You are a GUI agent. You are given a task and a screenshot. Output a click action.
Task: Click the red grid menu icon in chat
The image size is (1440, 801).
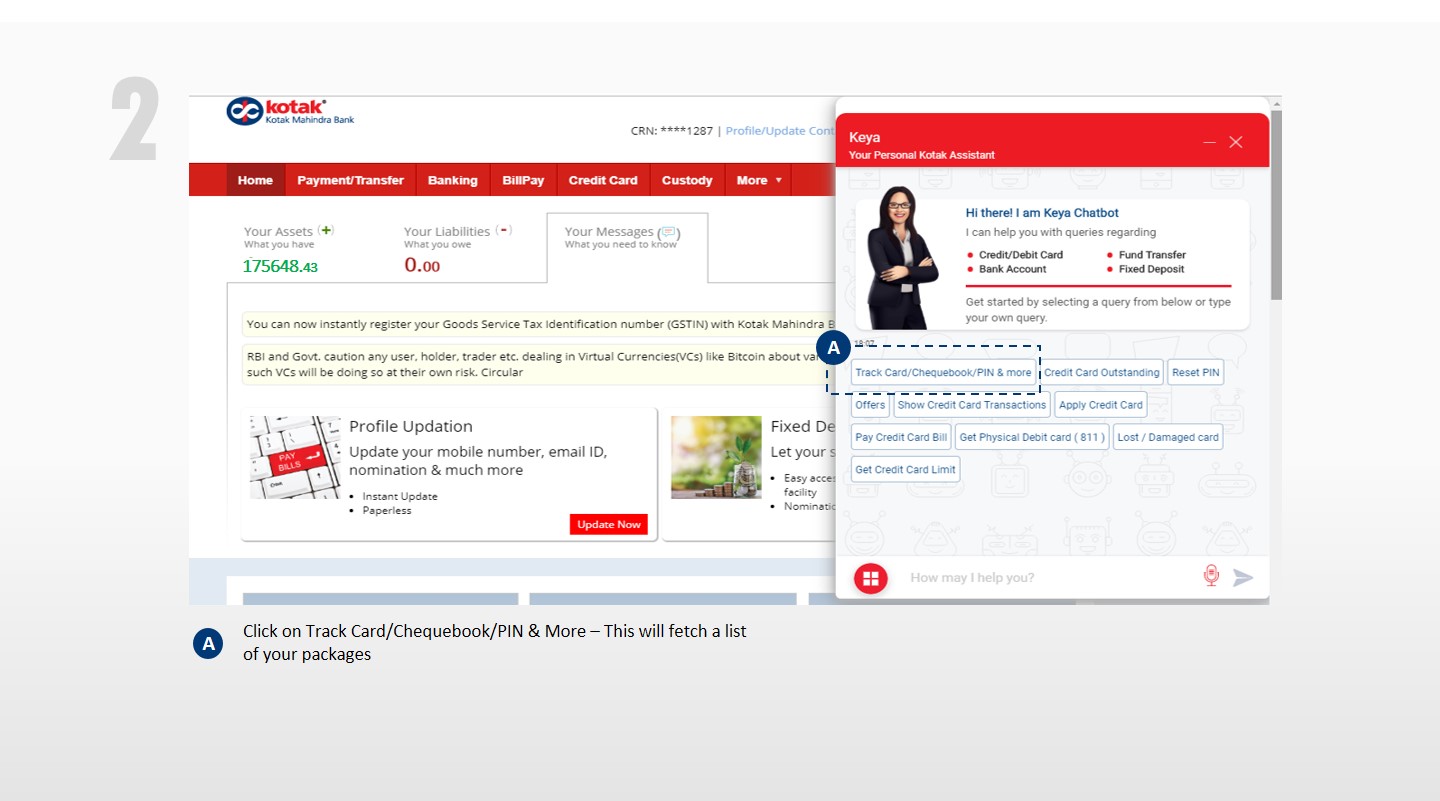pos(870,578)
